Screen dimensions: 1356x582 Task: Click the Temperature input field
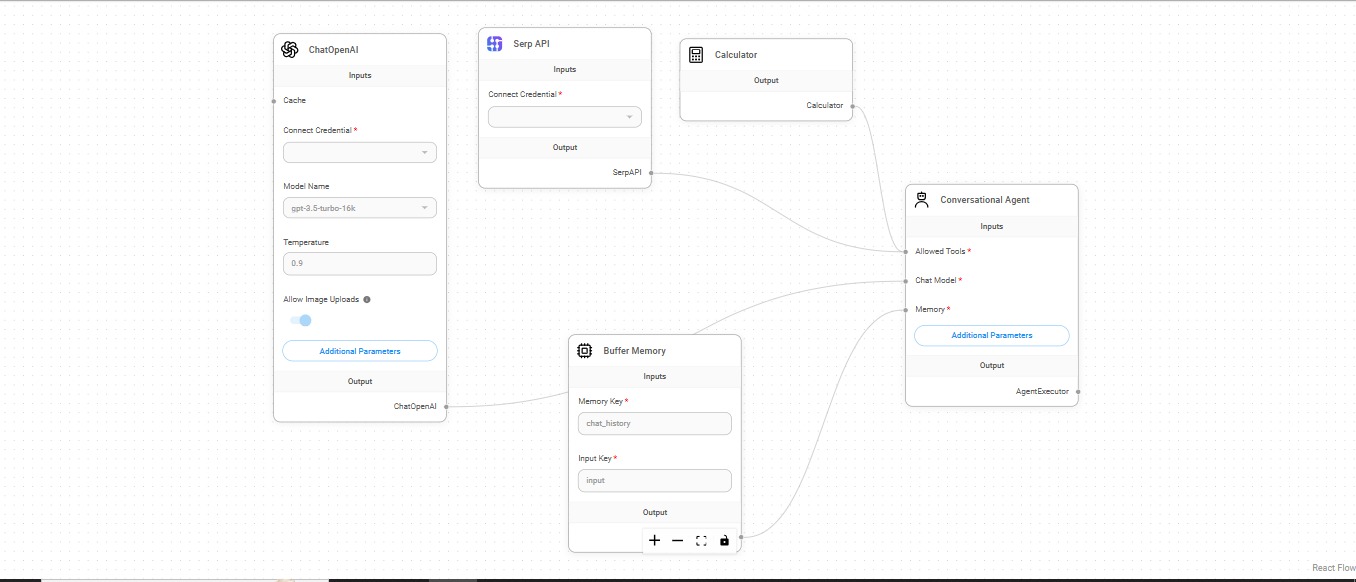tap(360, 264)
